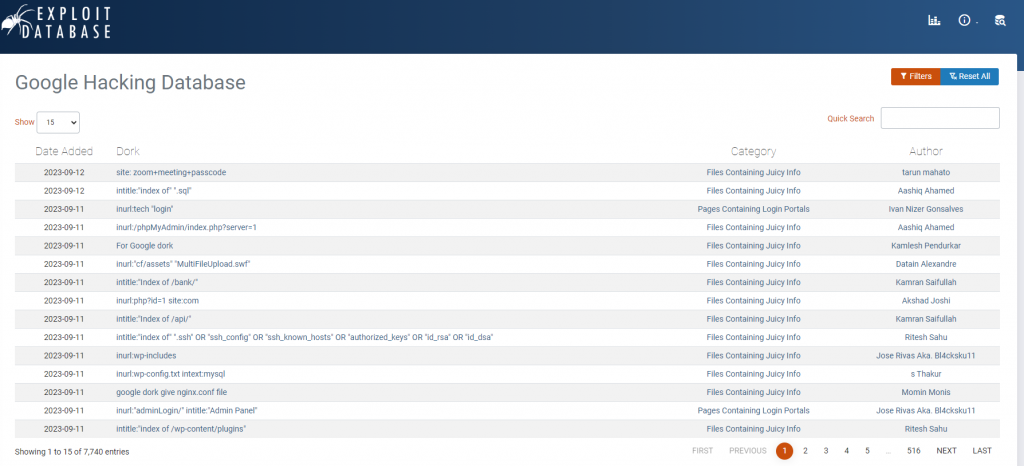Screen dimensions: 1024x466
Task: Open the Show entries dropdown
Action: [x=58, y=122]
